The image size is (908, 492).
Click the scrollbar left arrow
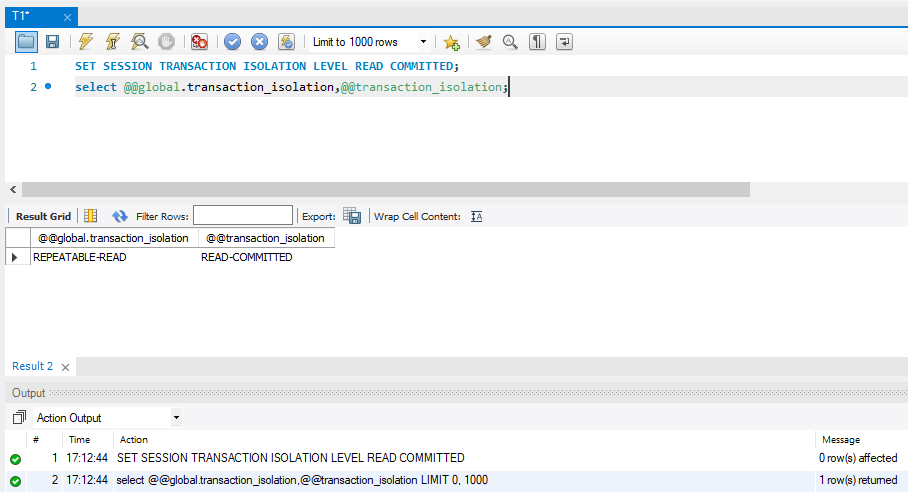(13, 189)
